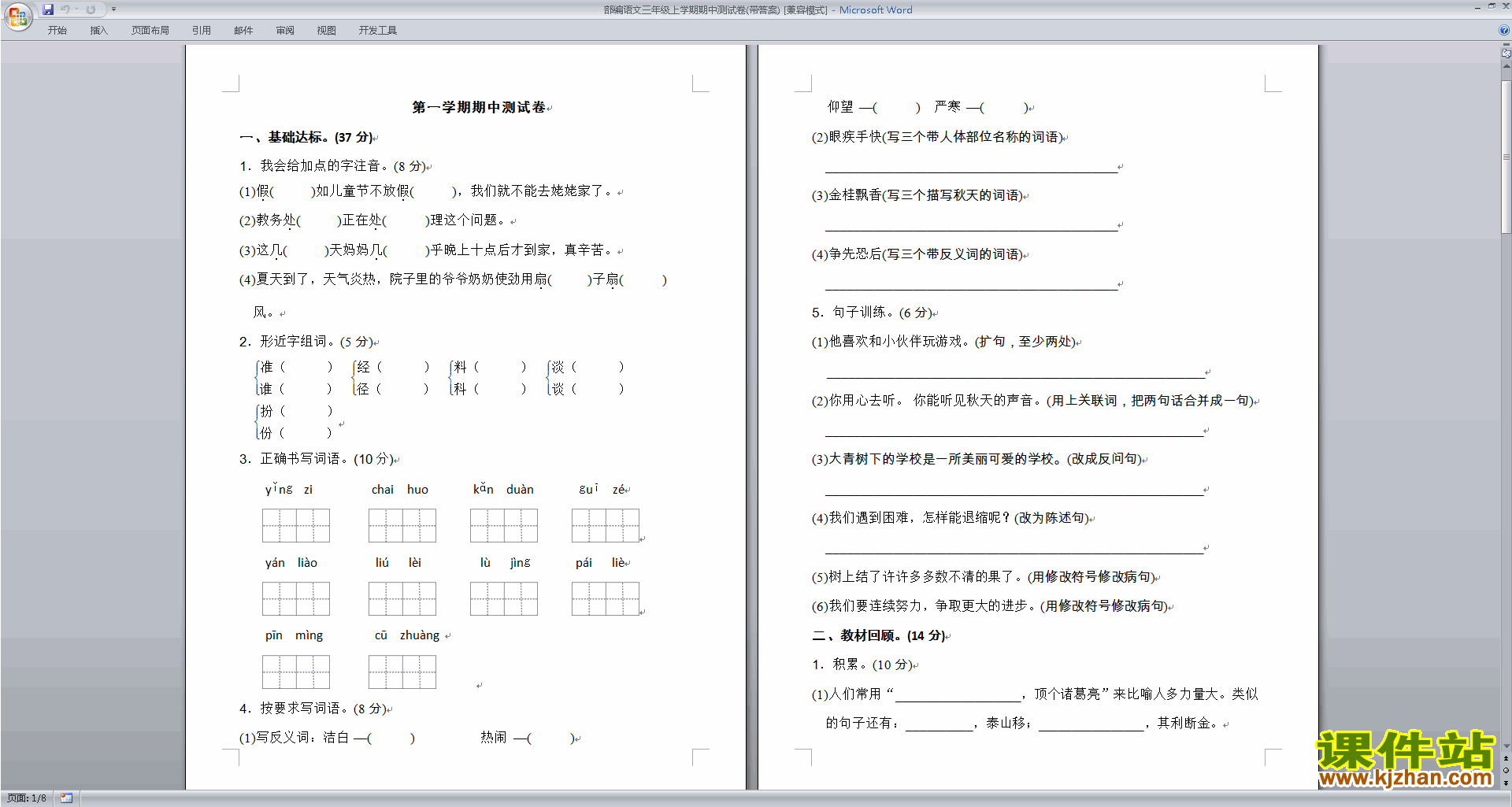This screenshot has width=1512, height=807.
Task: Click the vertical scrollbar up arrow
Action: pos(1506,66)
